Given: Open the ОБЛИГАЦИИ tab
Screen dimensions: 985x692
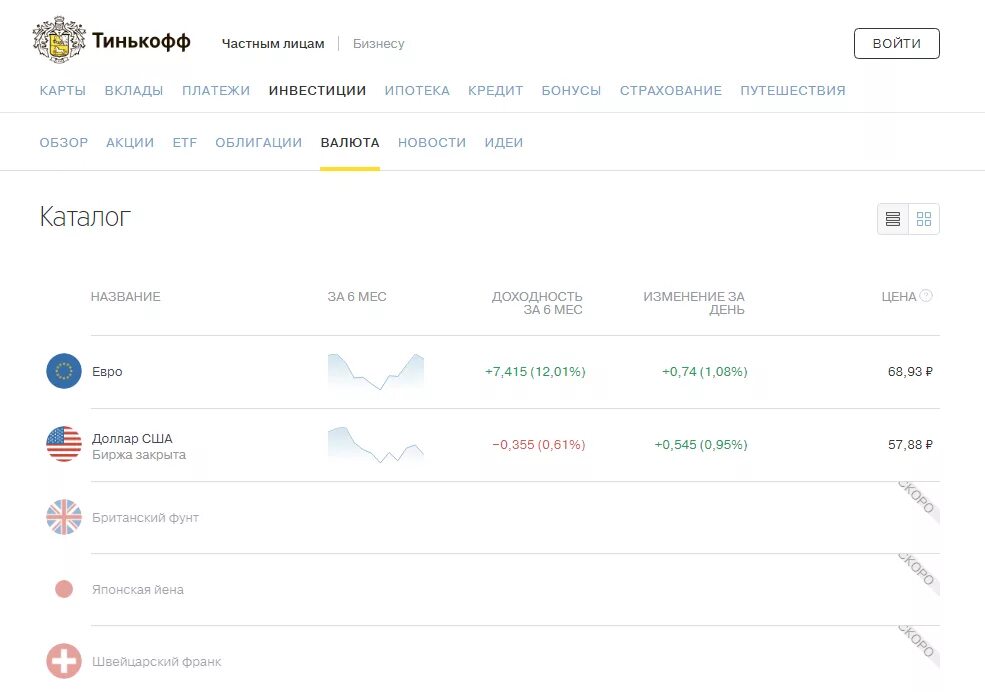Looking at the screenshot, I should click(259, 143).
